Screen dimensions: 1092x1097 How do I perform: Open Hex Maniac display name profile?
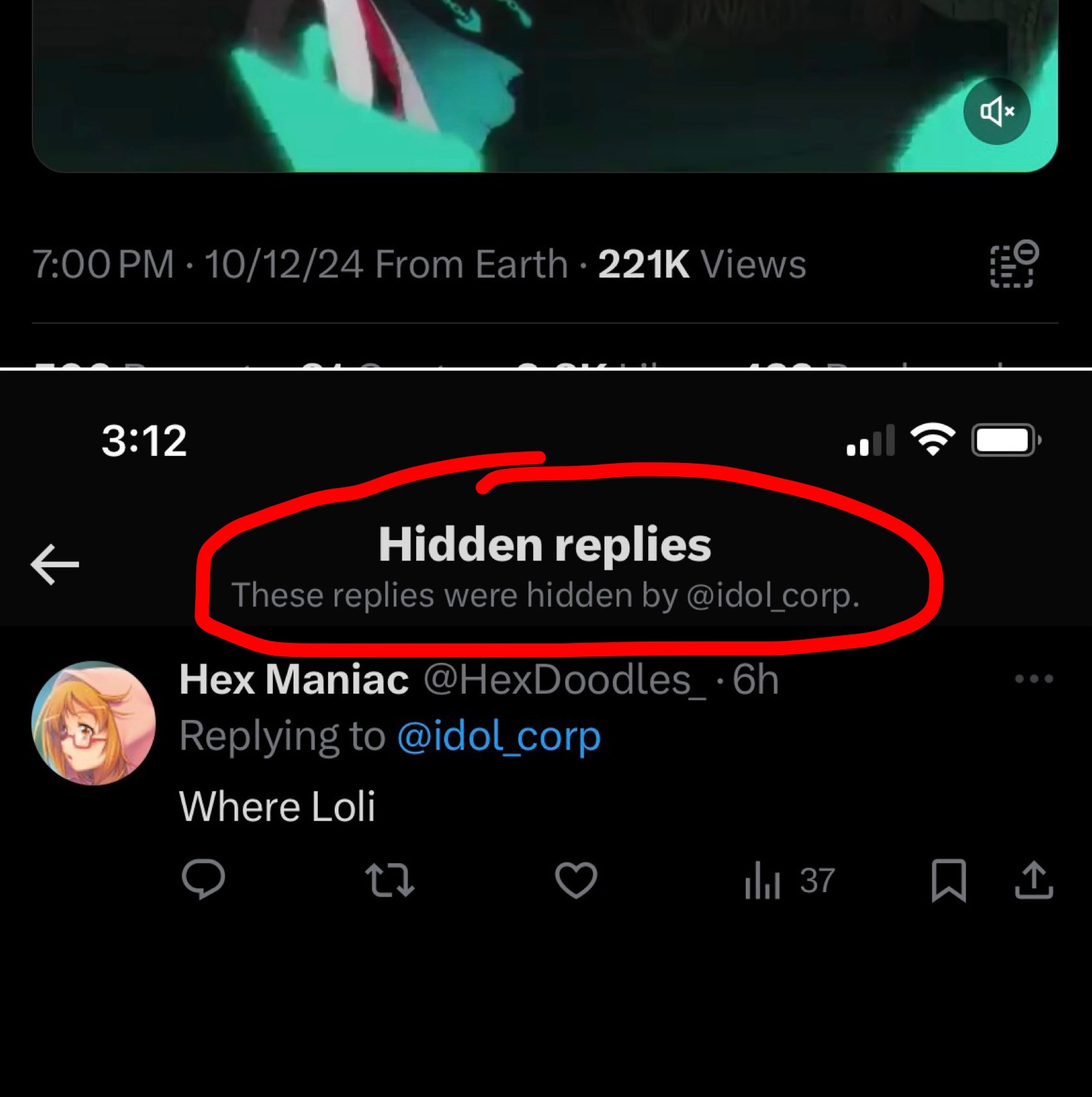(x=294, y=679)
